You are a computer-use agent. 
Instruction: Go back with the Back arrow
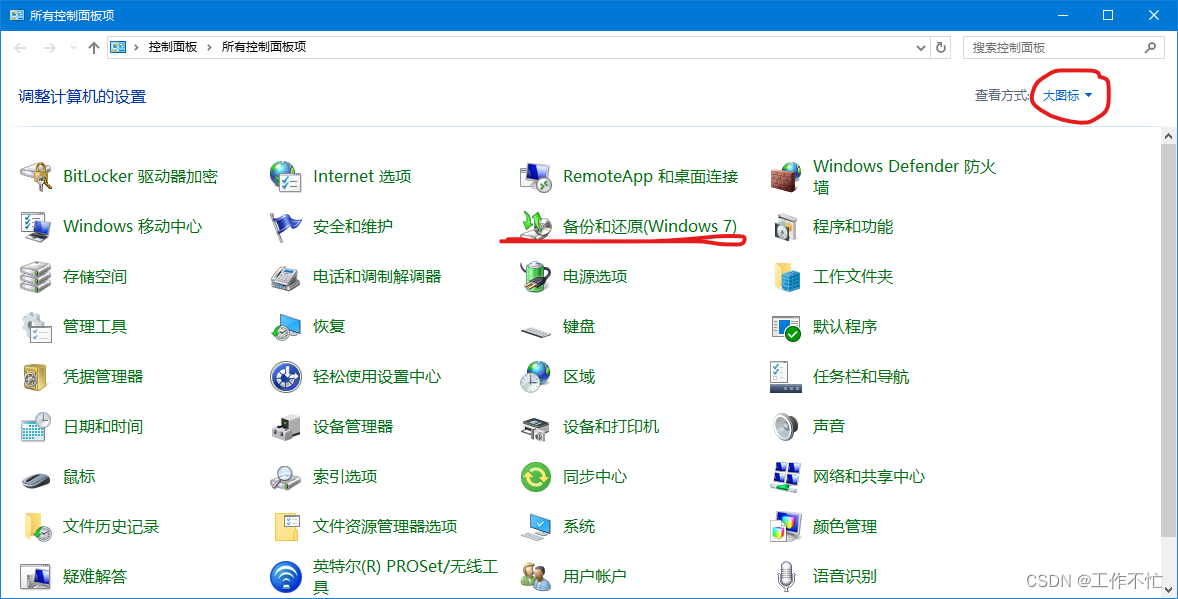20,47
